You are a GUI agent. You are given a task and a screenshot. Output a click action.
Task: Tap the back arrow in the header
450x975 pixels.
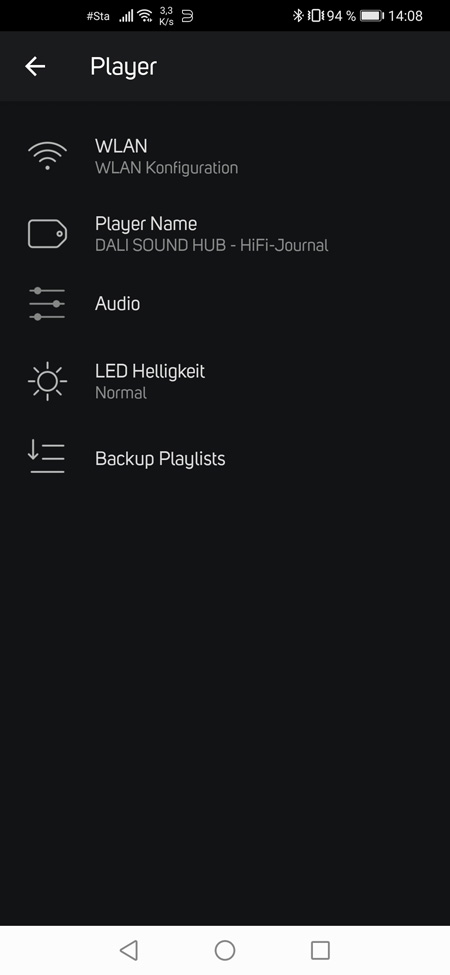pyautogui.click(x=35, y=67)
